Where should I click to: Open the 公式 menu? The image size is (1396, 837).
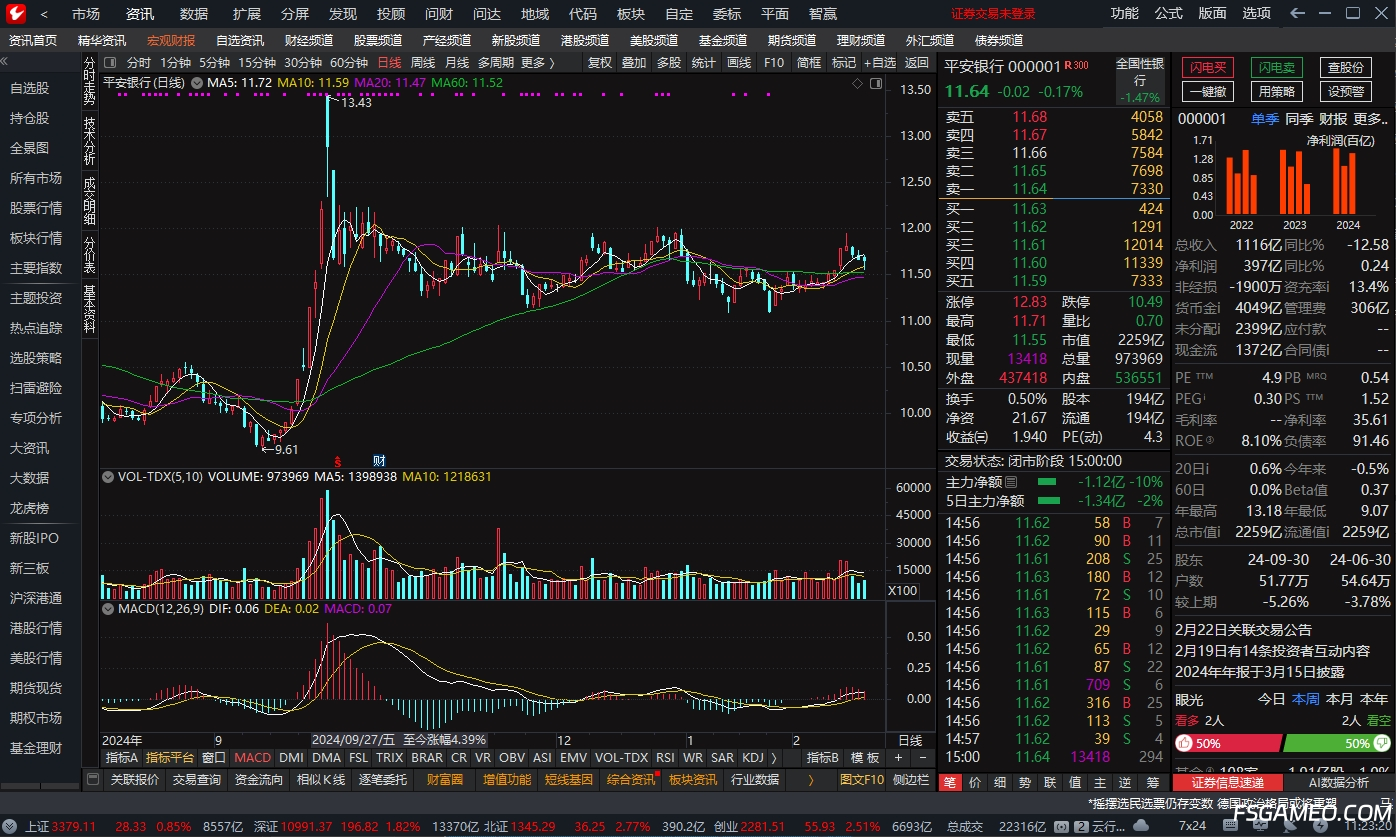1168,14
